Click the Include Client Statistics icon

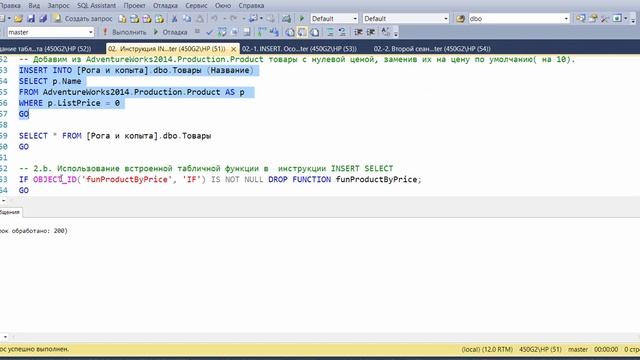tap(274, 32)
